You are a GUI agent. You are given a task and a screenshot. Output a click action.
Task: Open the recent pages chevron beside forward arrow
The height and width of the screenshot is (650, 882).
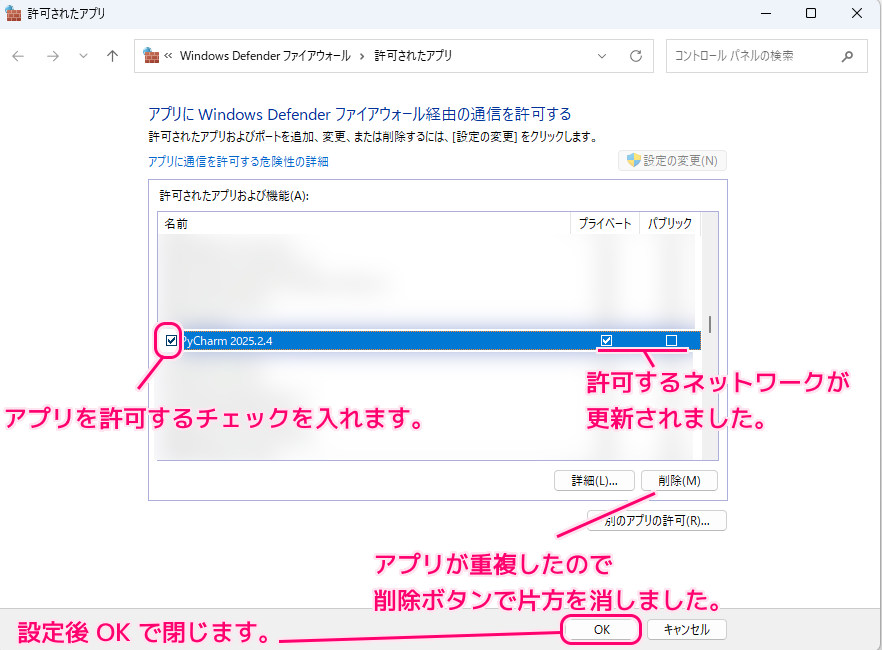click(83, 56)
